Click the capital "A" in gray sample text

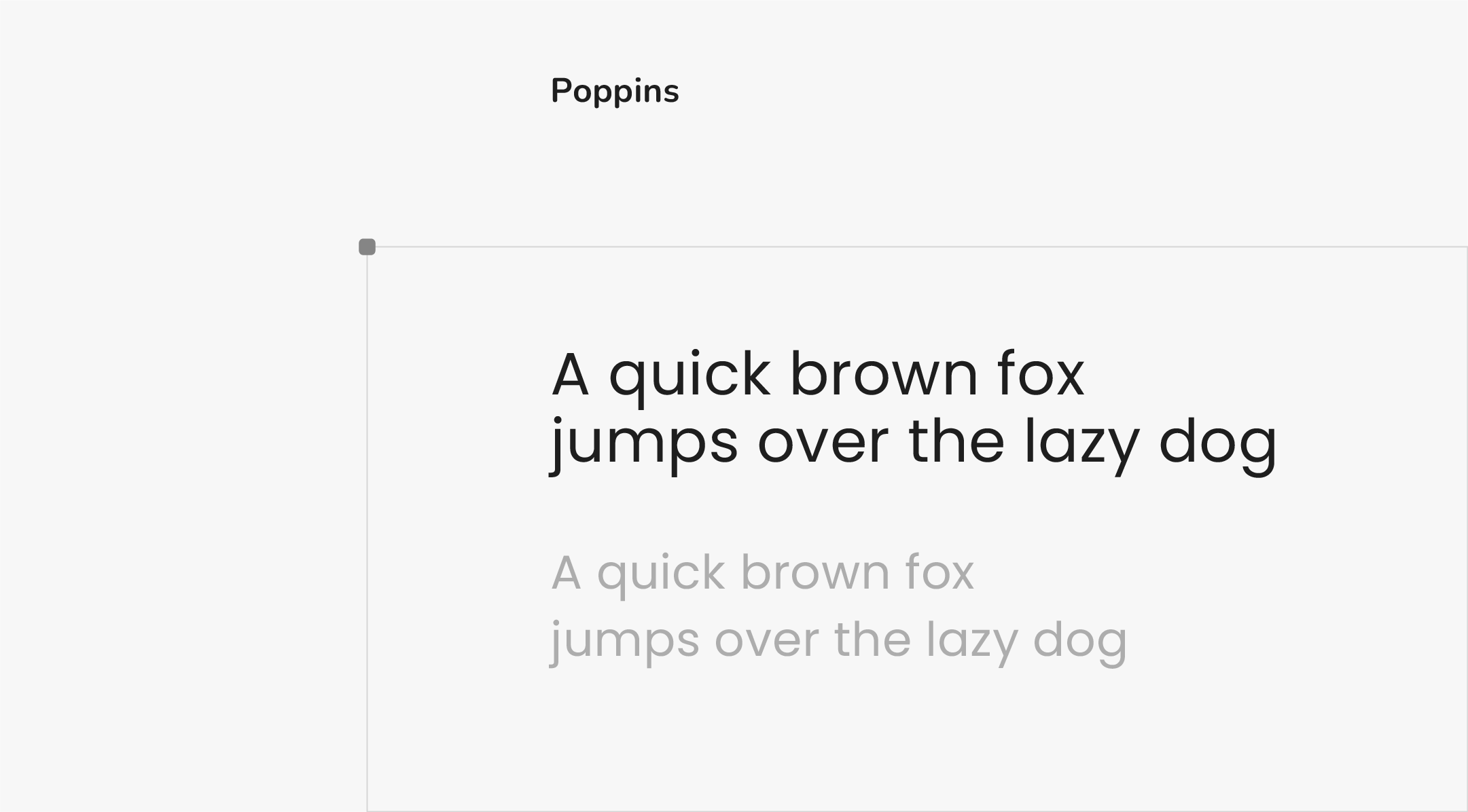coord(566,572)
